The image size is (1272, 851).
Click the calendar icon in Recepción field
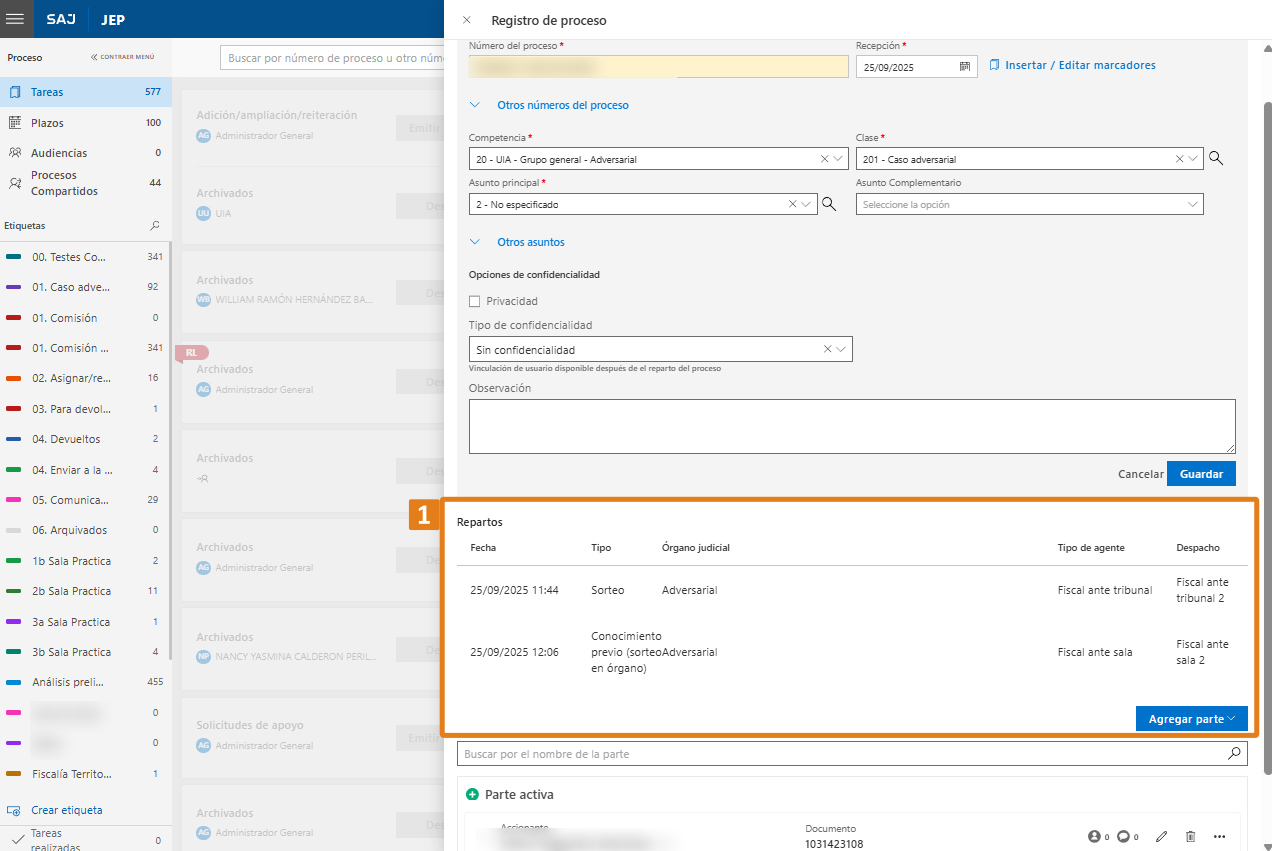pos(965,67)
